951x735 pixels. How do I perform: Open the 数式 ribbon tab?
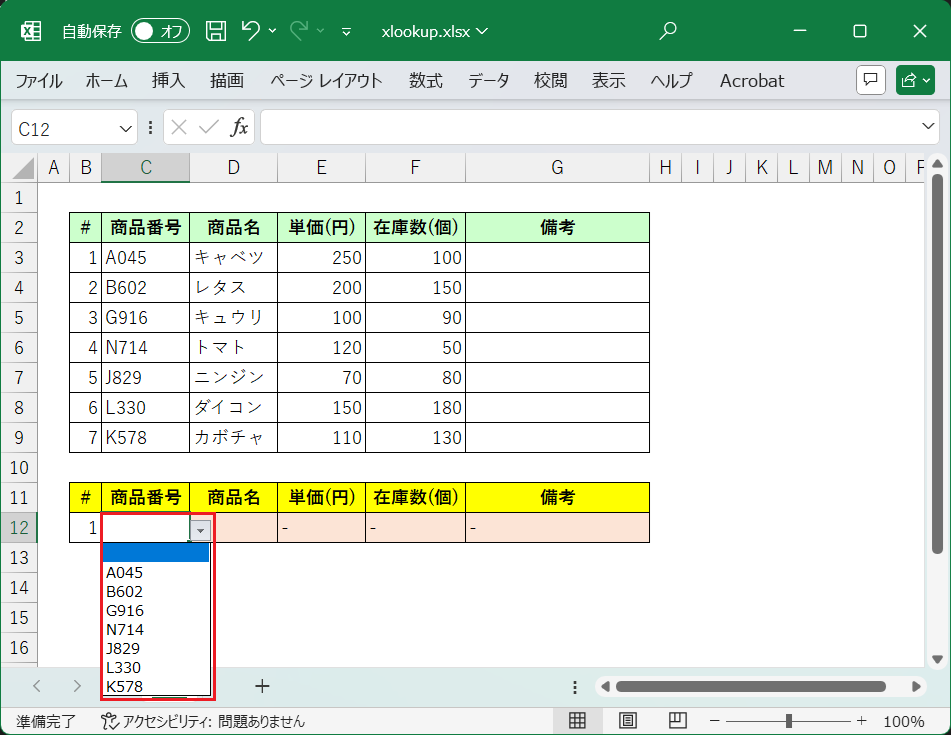[426, 81]
